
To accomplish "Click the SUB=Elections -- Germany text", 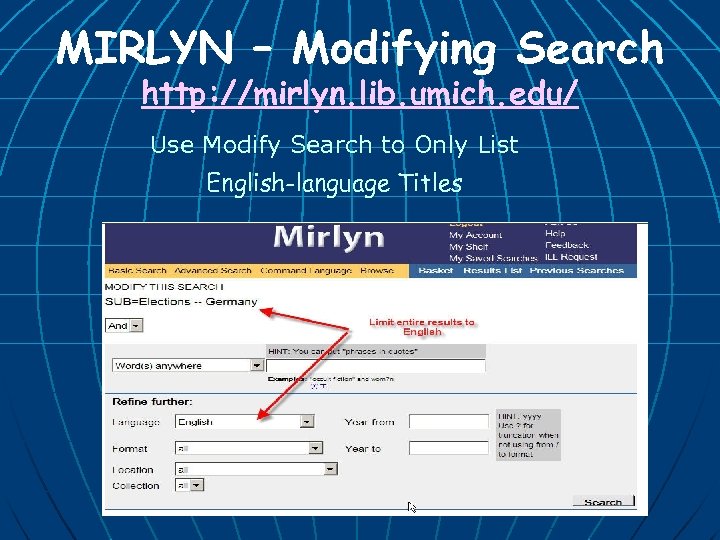I will (181, 302).
